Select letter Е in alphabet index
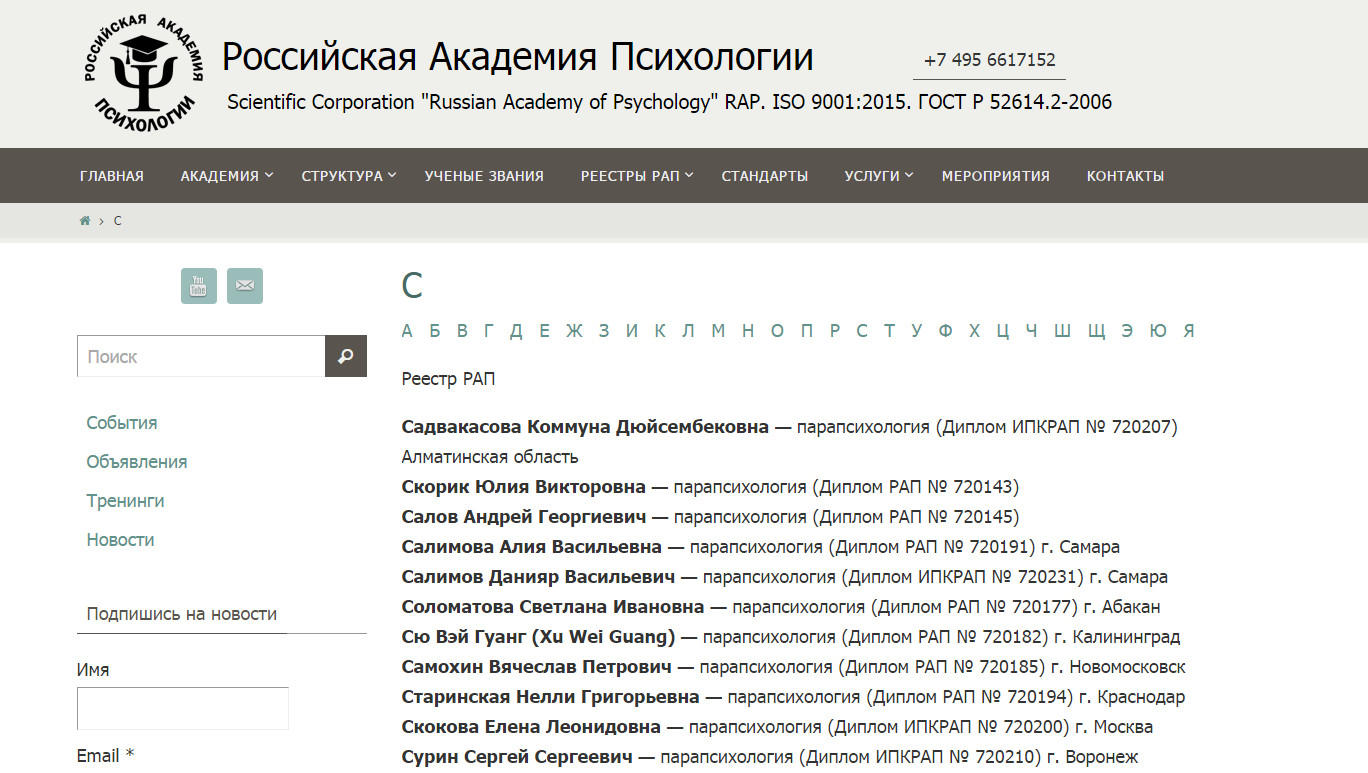Viewport: 1368px width, 773px height. coord(544,331)
